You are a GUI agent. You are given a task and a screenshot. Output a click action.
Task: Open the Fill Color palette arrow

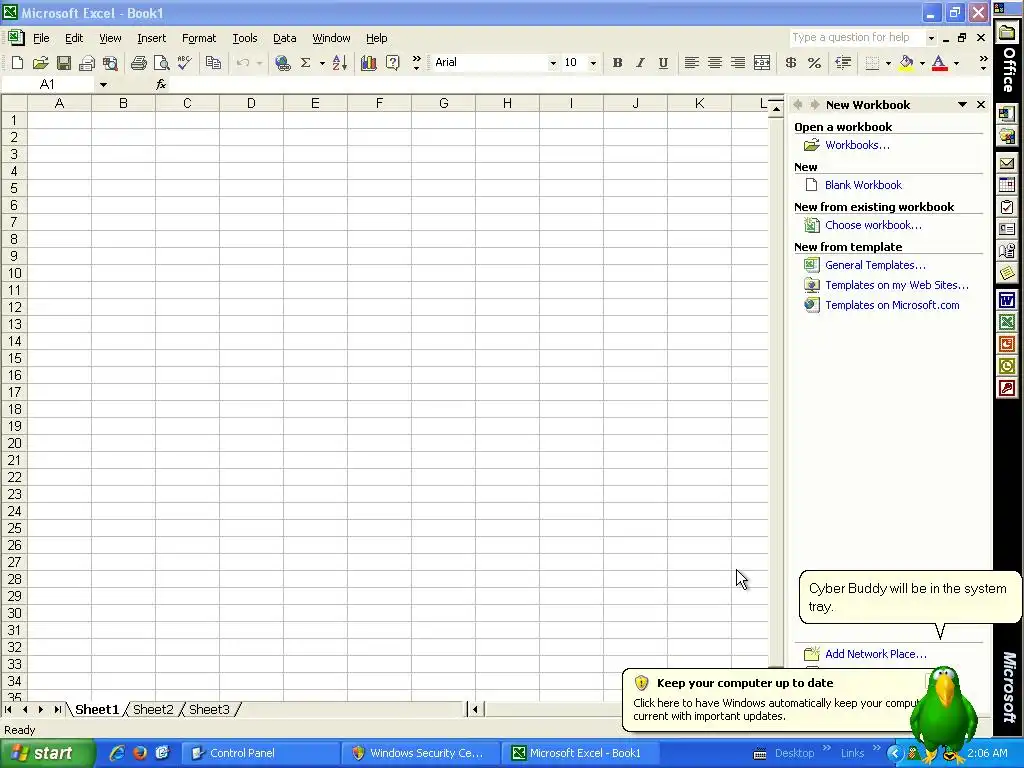[x=922, y=63]
